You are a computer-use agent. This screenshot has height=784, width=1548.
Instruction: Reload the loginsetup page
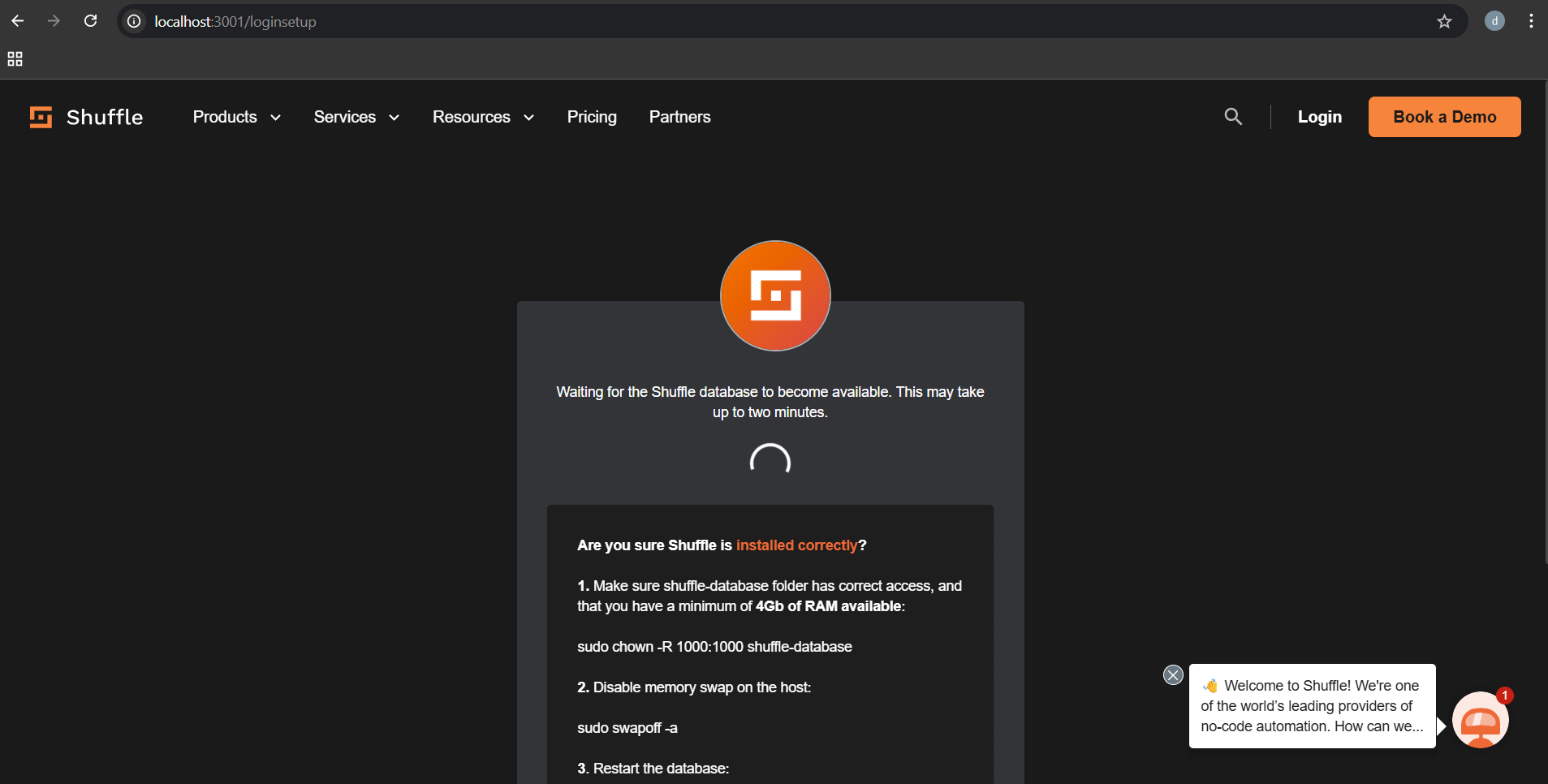pyautogui.click(x=91, y=21)
